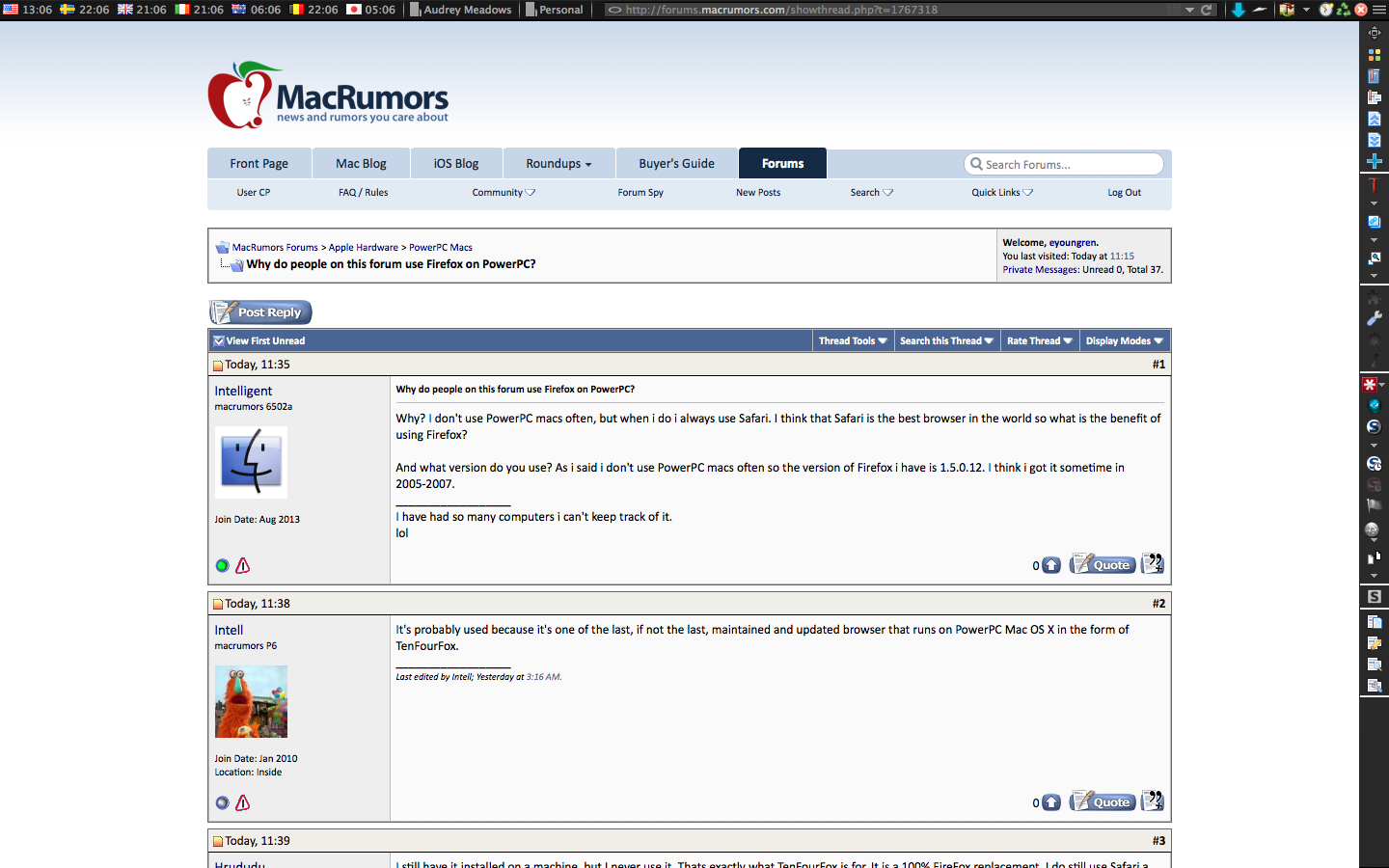Screen dimensions: 1389x868
Task: Click the pencil edit page sidebar icon
Action: (1374, 643)
